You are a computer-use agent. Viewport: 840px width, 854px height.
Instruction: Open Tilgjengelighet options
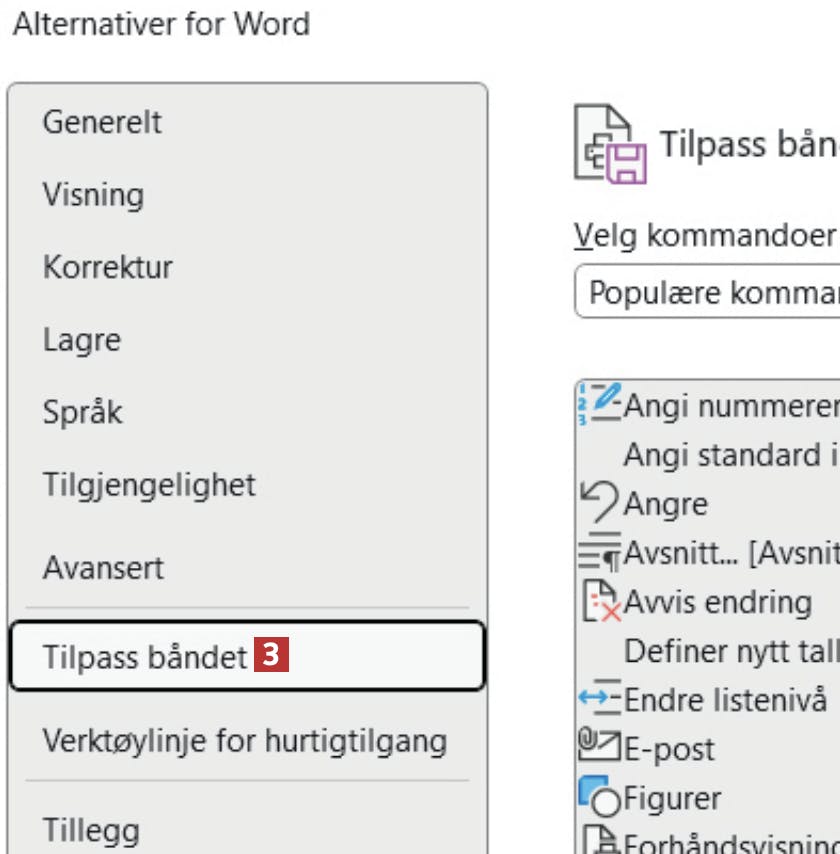248,485
